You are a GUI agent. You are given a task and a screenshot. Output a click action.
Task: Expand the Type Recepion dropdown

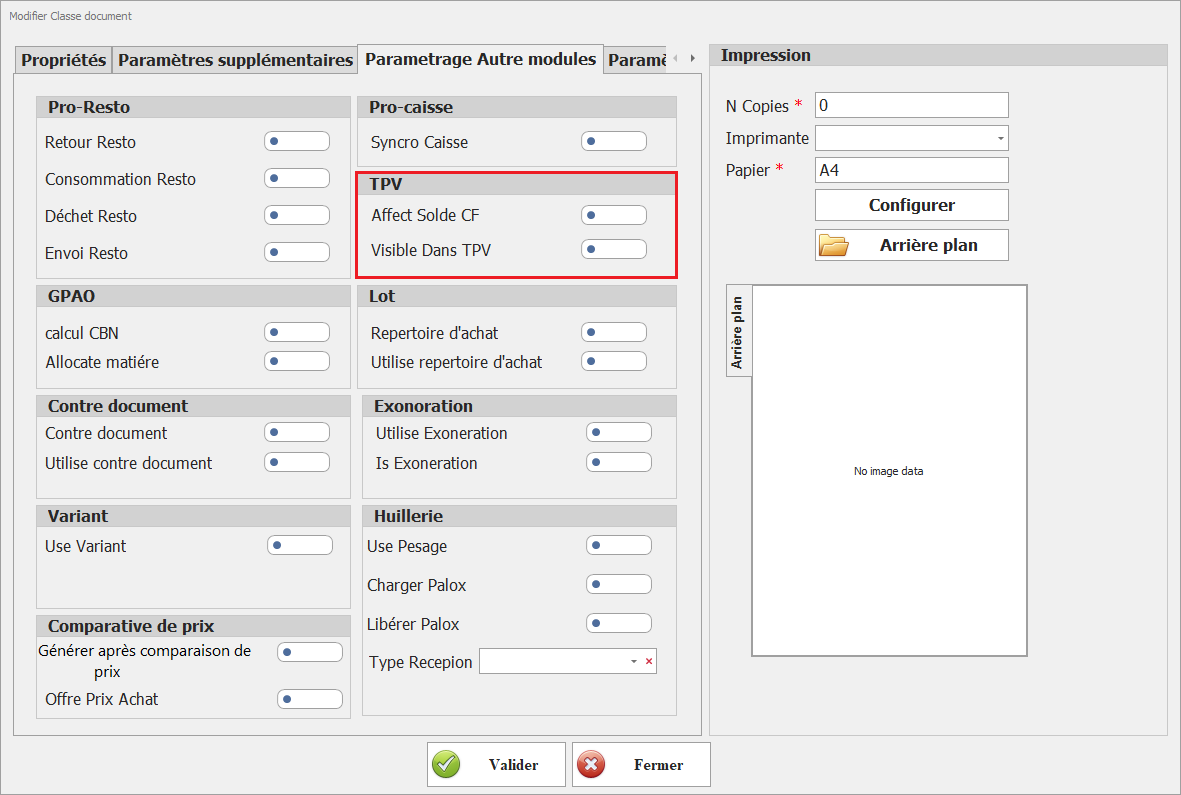633,662
